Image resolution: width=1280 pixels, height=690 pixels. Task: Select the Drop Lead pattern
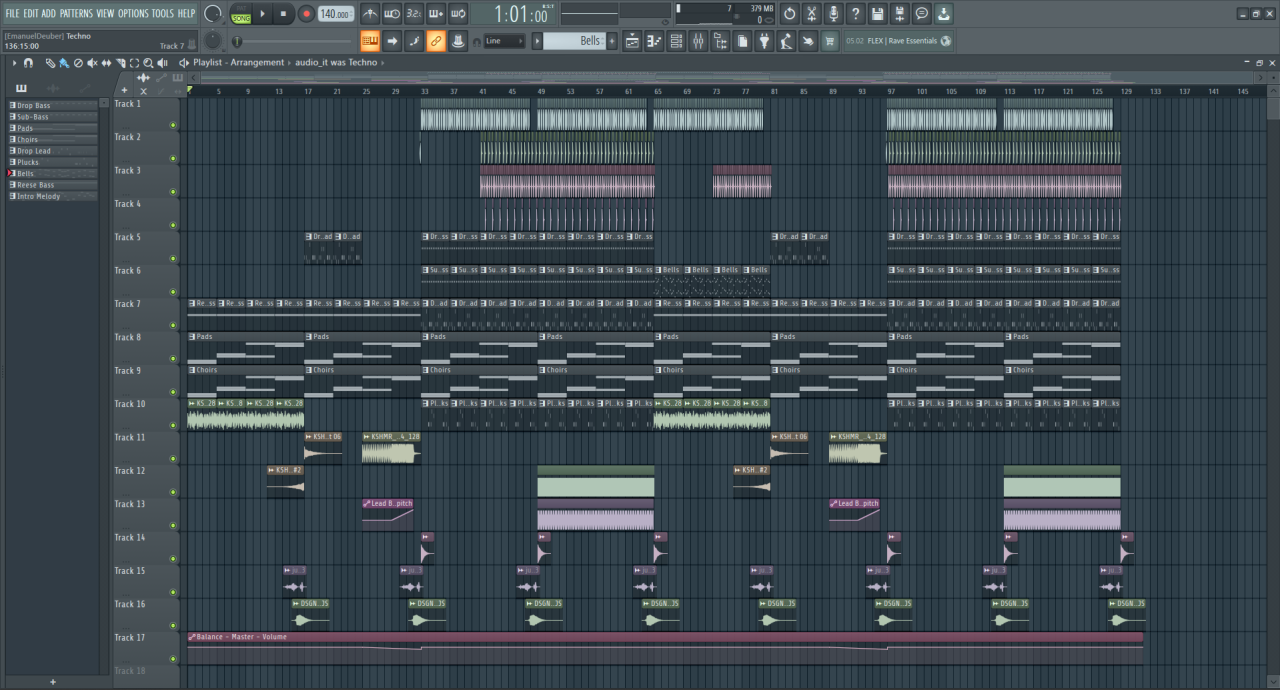(53, 151)
